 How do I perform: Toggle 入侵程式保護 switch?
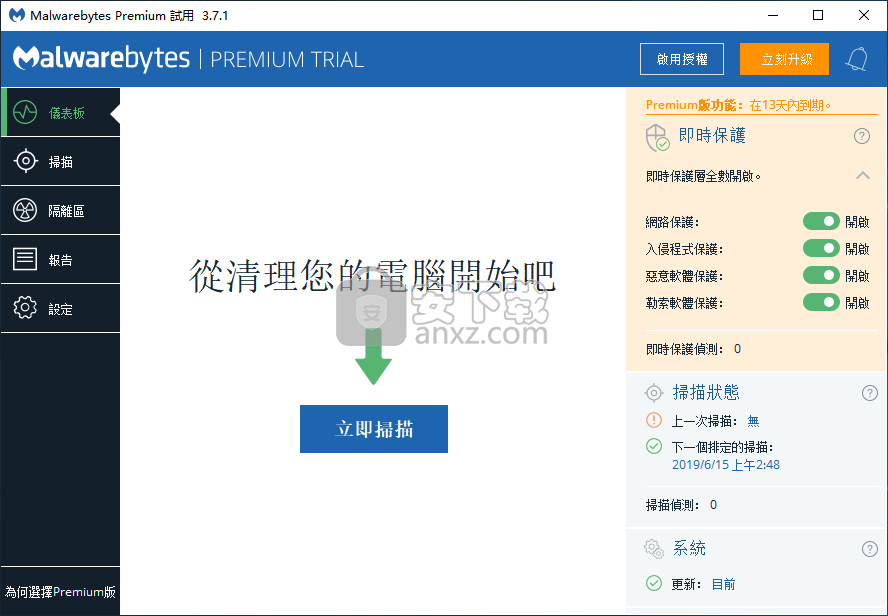(x=821, y=248)
